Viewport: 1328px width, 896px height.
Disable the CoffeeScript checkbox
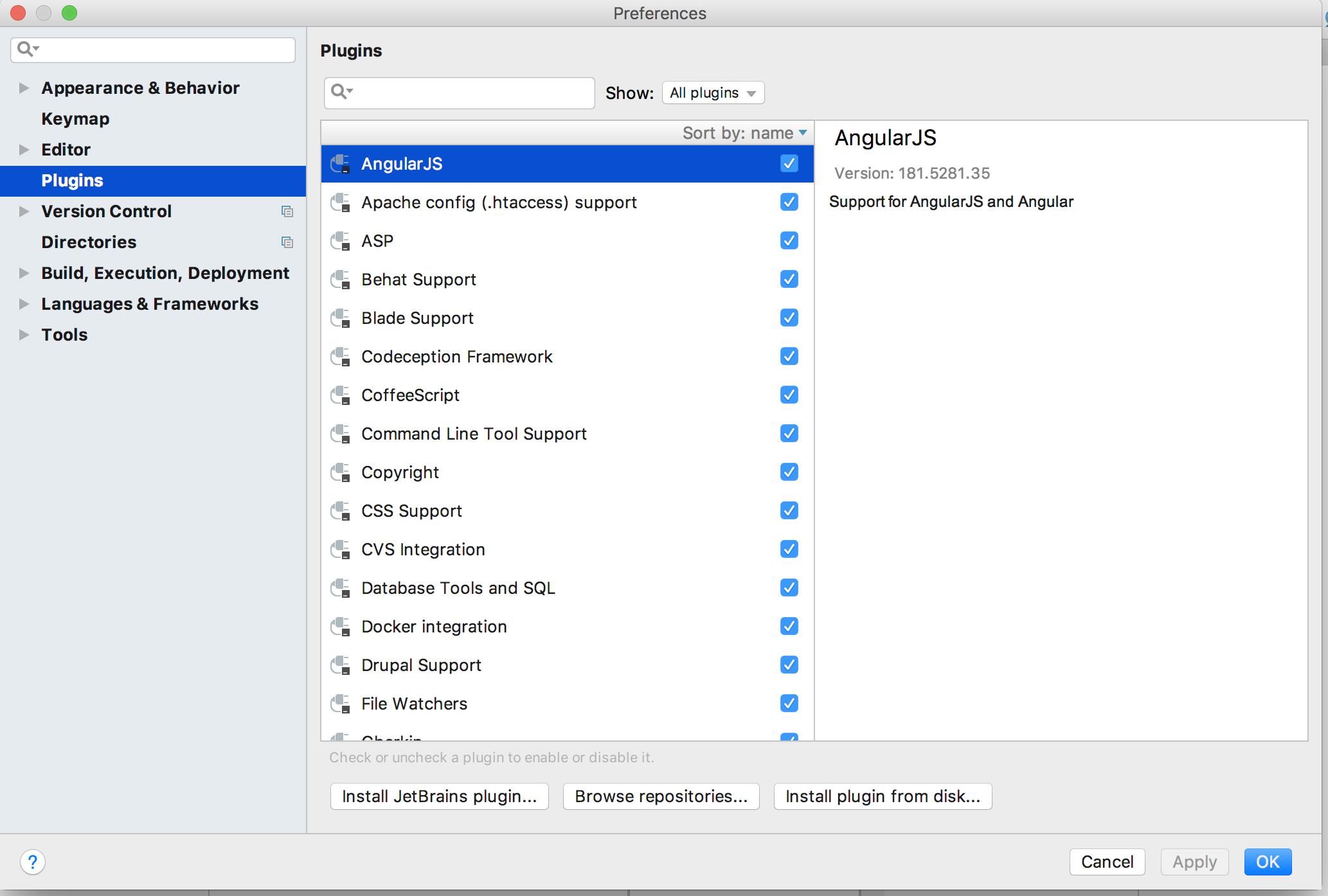(x=789, y=395)
